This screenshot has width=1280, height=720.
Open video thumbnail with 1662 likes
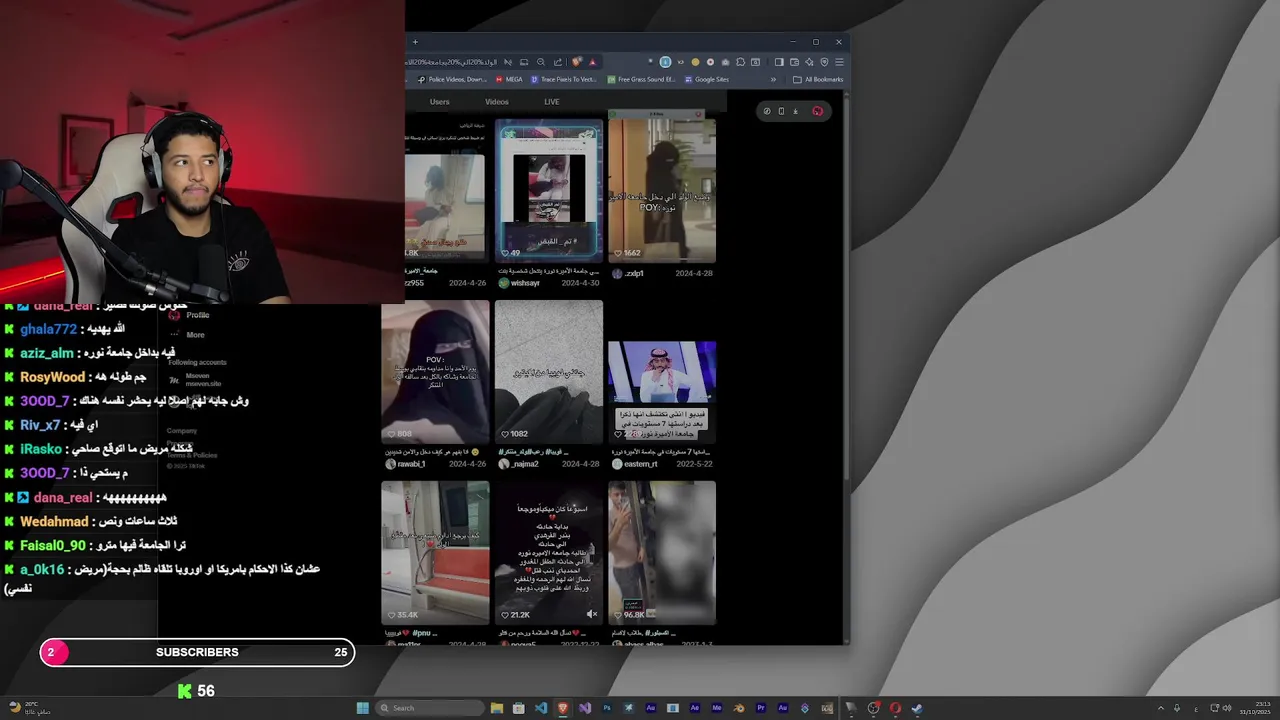662,190
